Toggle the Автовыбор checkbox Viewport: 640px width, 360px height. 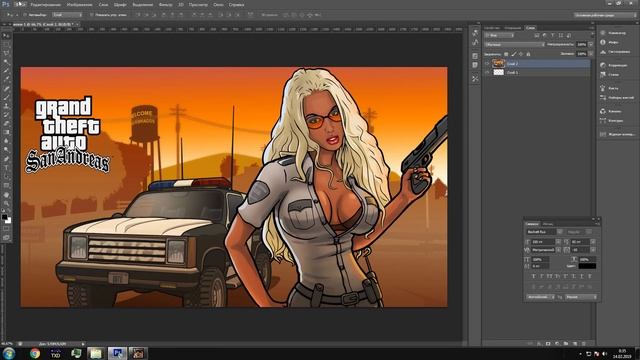[25, 15]
